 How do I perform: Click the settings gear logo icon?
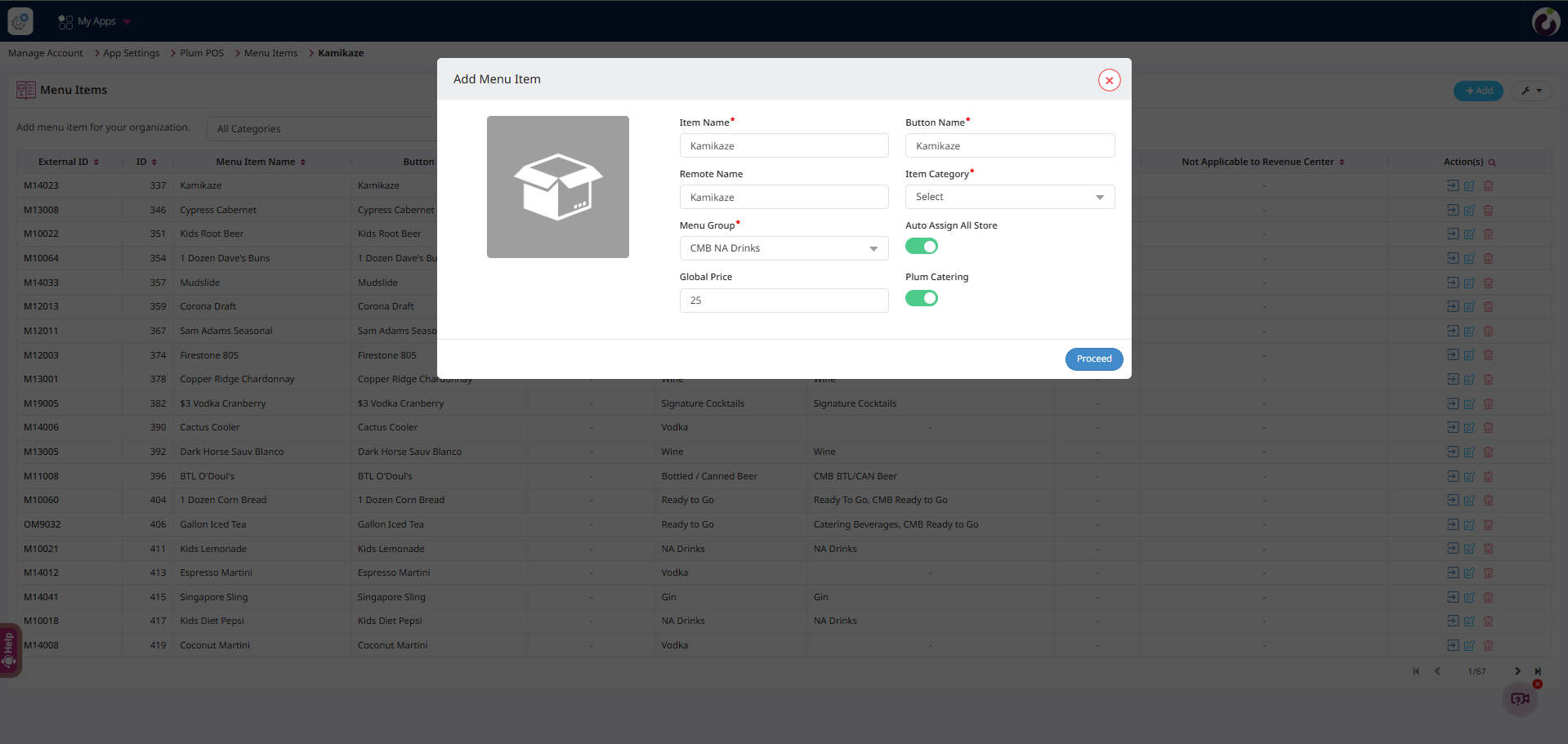point(20,21)
